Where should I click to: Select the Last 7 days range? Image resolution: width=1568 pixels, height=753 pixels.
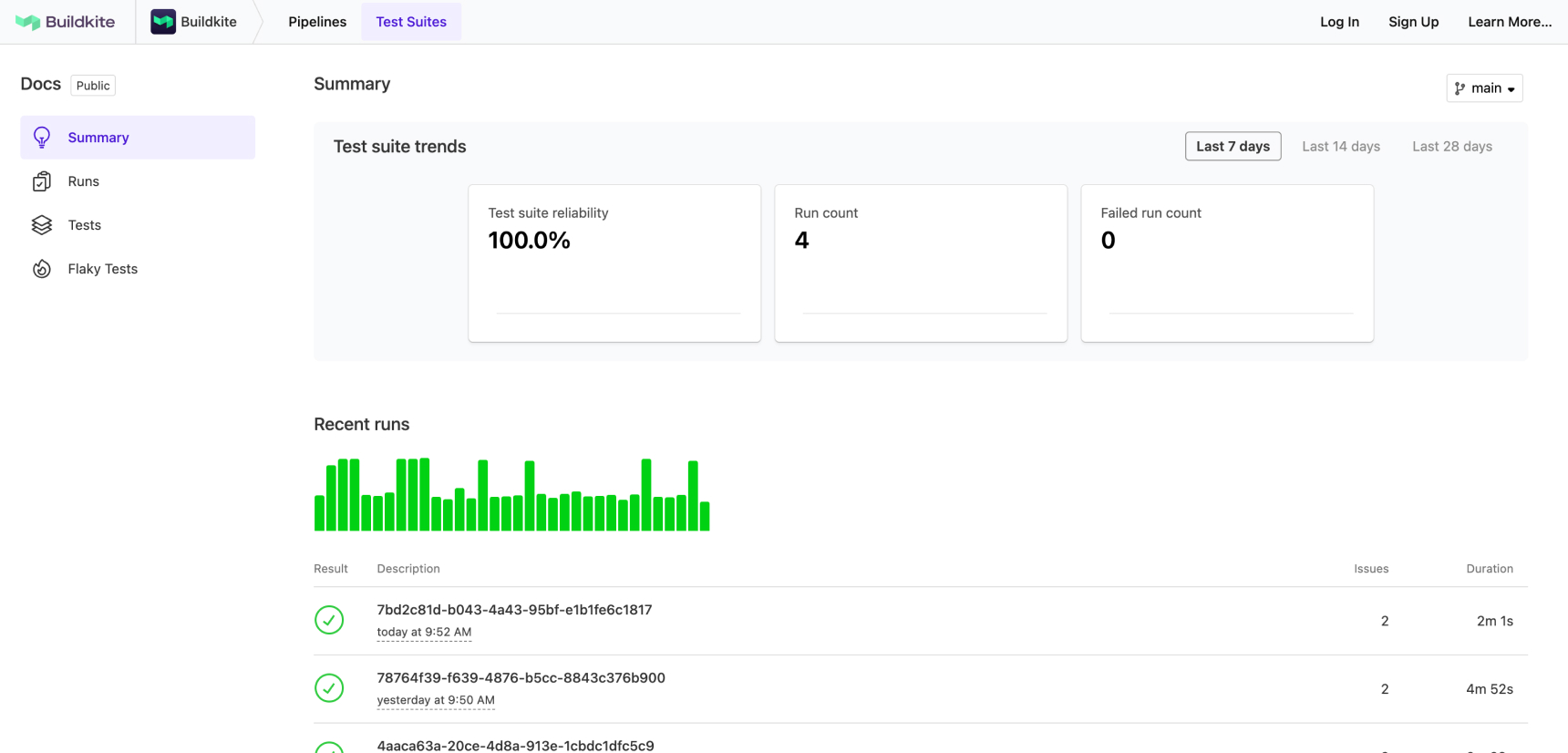[1233, 147]
